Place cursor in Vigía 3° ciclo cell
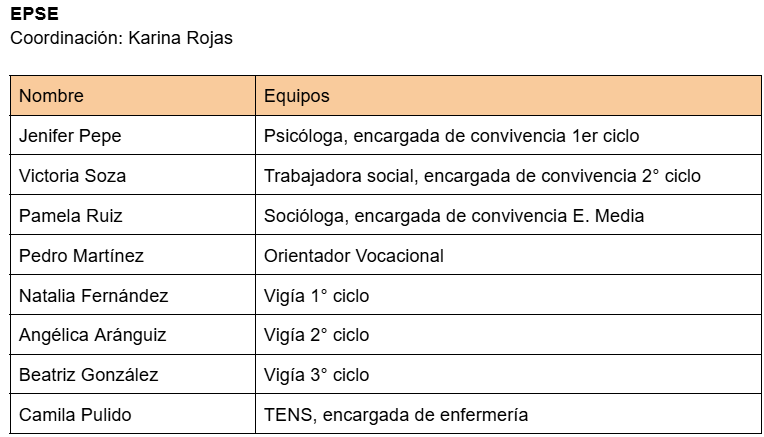The height and width of the screenshot is (437, 764). 316,375
